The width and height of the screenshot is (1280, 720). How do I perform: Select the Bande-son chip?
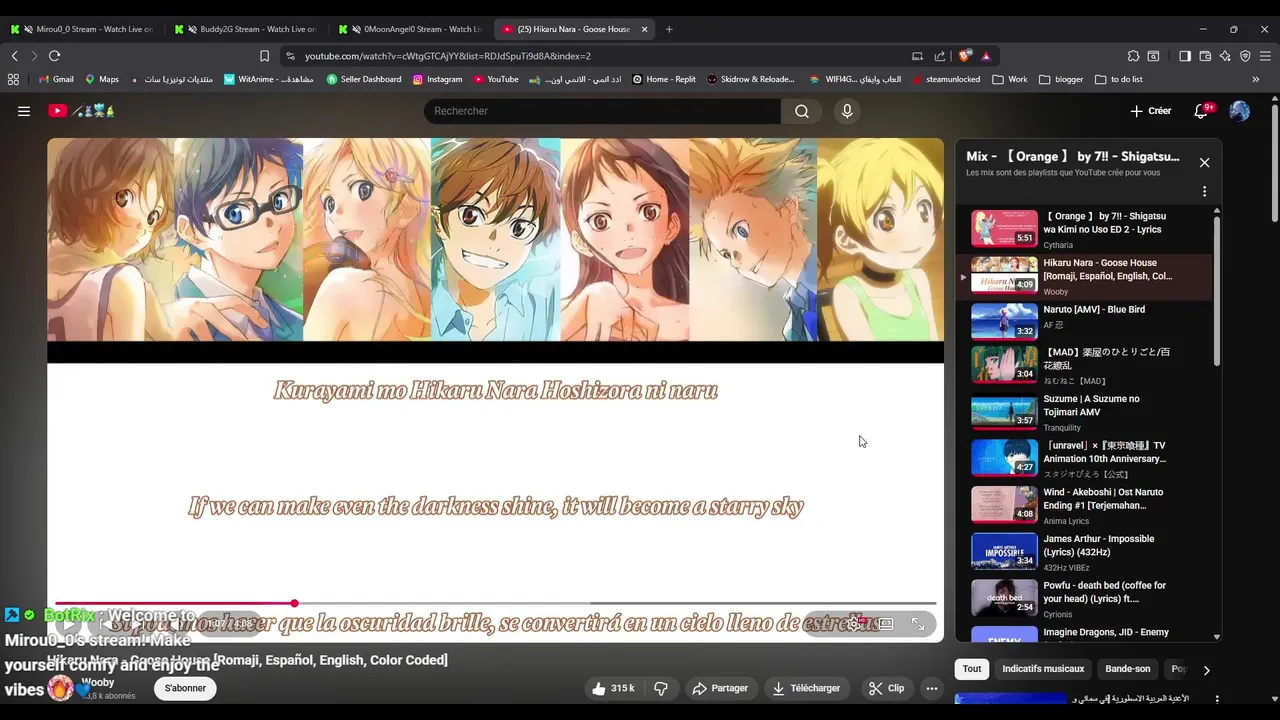pos(1128,669)
